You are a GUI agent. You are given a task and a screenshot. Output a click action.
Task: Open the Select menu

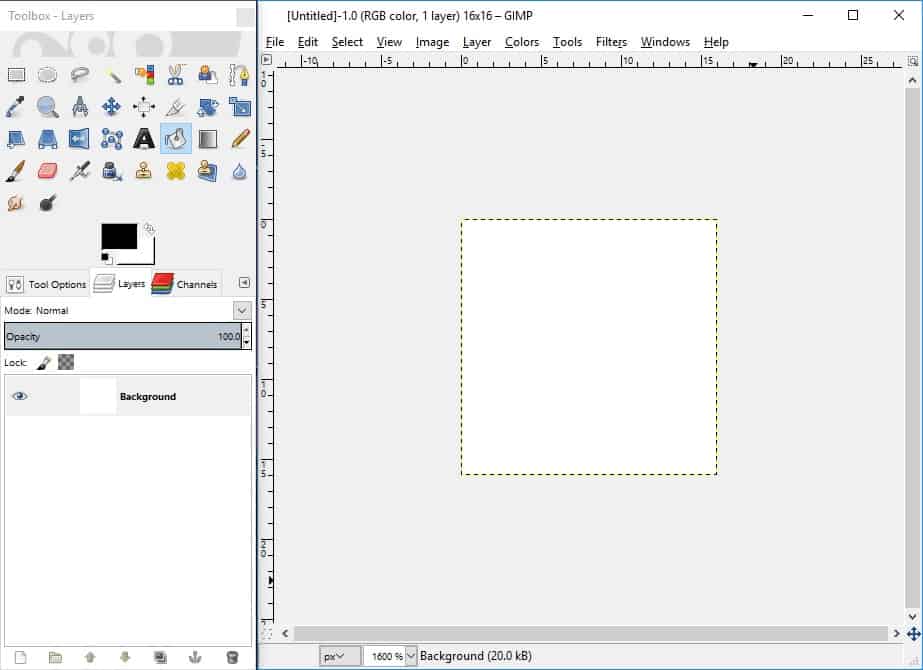[x=347, y=42]
